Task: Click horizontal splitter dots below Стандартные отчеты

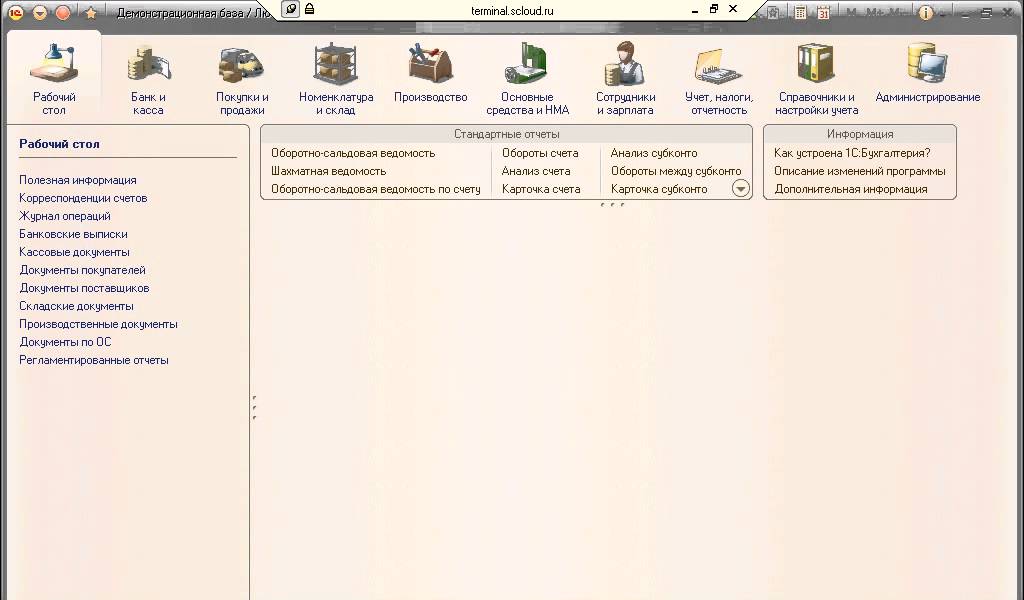Action: (x=612, y=204)
